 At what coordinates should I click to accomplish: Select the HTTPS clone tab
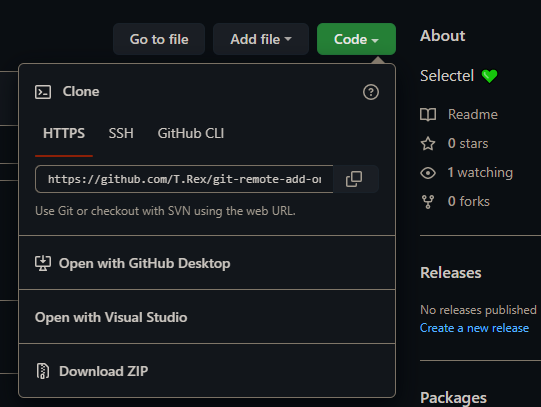(64, 133)
